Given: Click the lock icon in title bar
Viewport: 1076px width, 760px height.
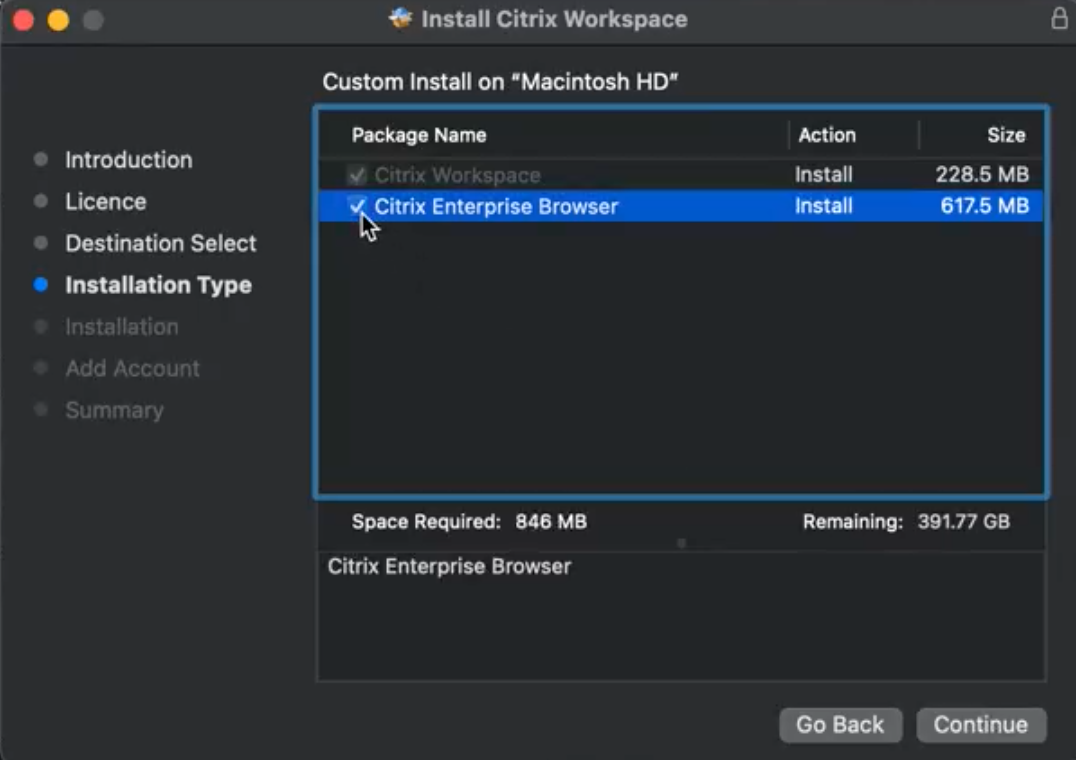Looking at the screenshot, I should [x=1059, y=19].
